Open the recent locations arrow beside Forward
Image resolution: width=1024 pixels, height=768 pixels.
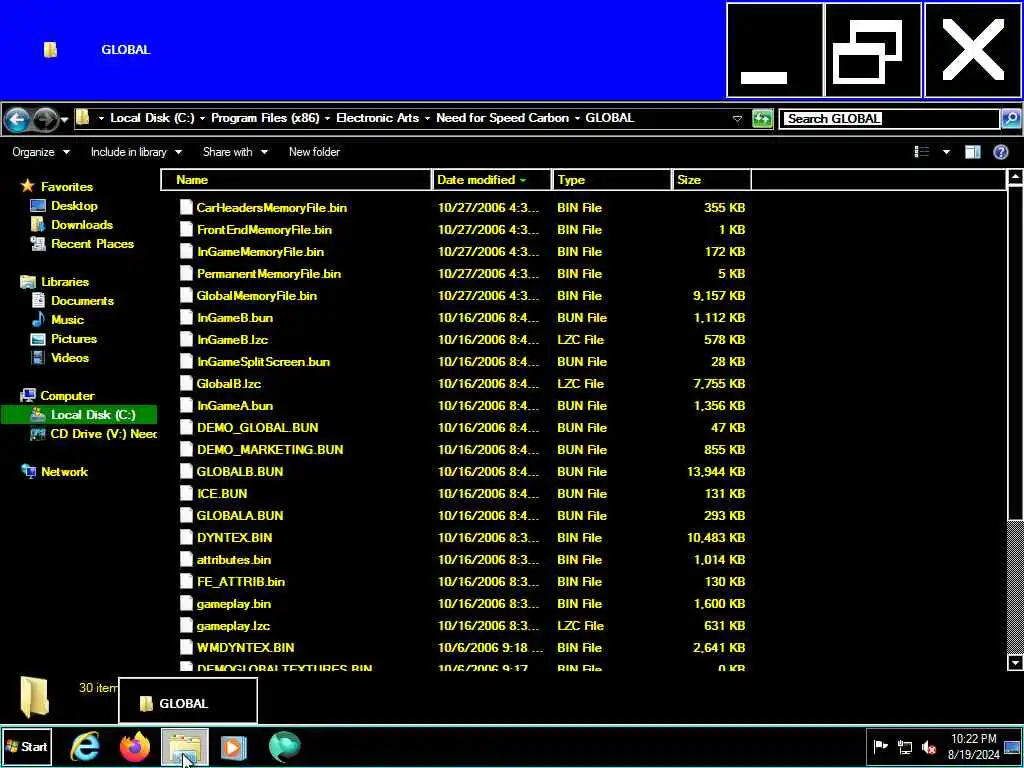[x=64, y=120]
